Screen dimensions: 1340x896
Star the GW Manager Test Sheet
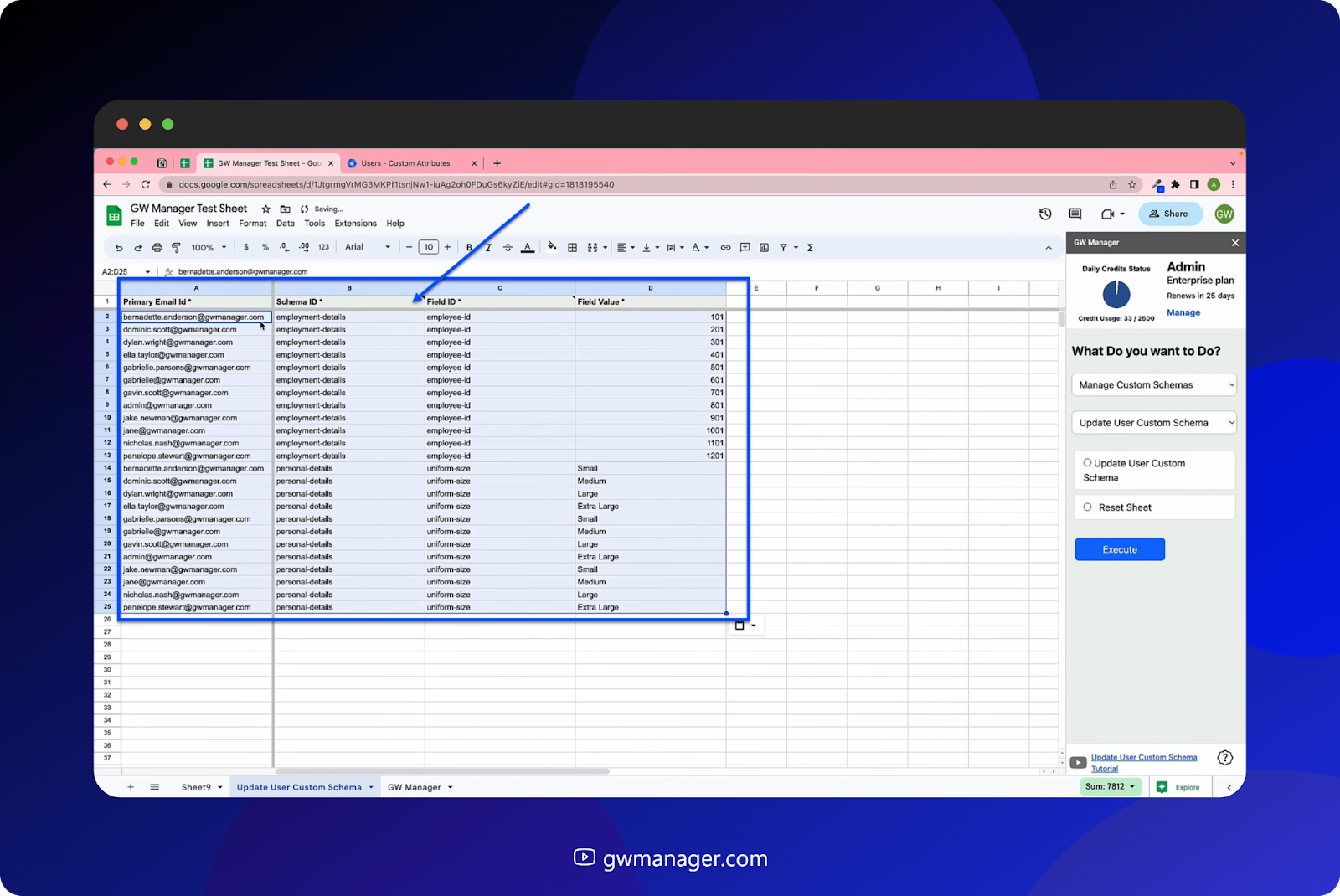[x=265, y=209]
